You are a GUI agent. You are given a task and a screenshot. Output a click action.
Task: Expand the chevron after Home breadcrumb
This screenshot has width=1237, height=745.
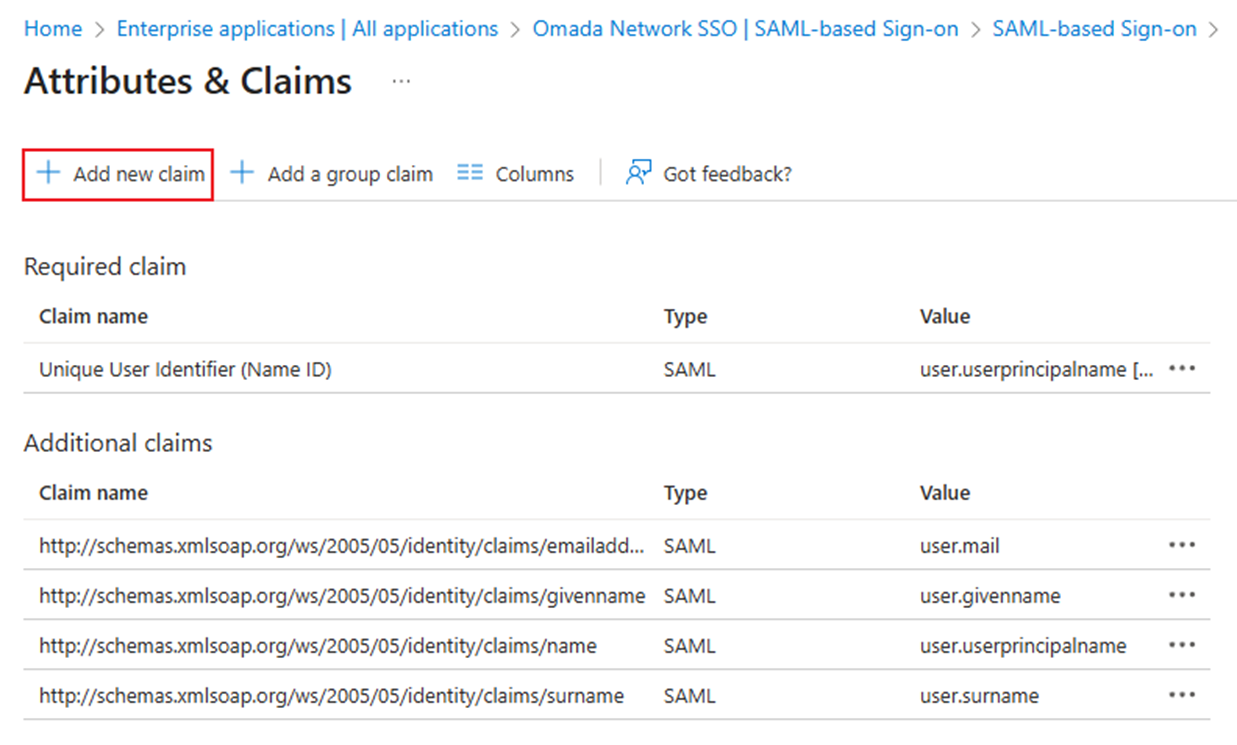pyautogui.click(x=97, y=29)
